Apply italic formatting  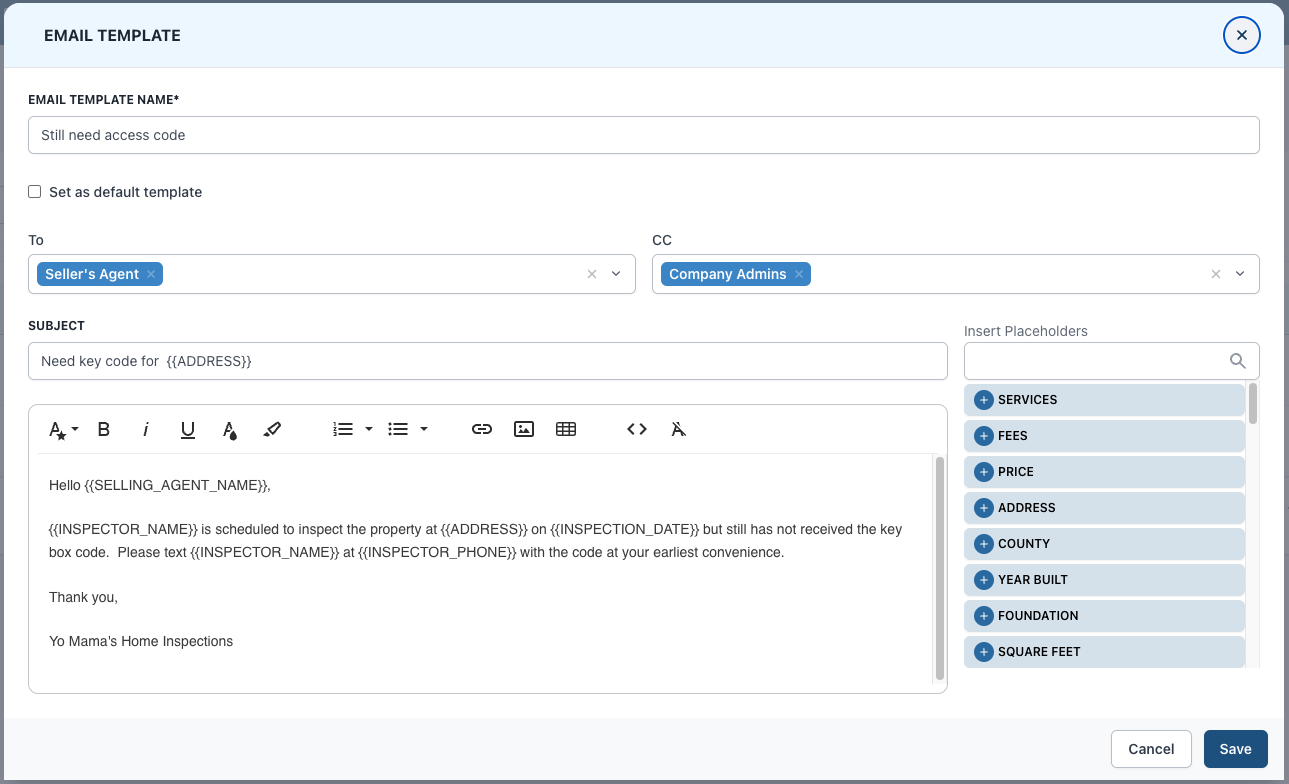point(145,428)
